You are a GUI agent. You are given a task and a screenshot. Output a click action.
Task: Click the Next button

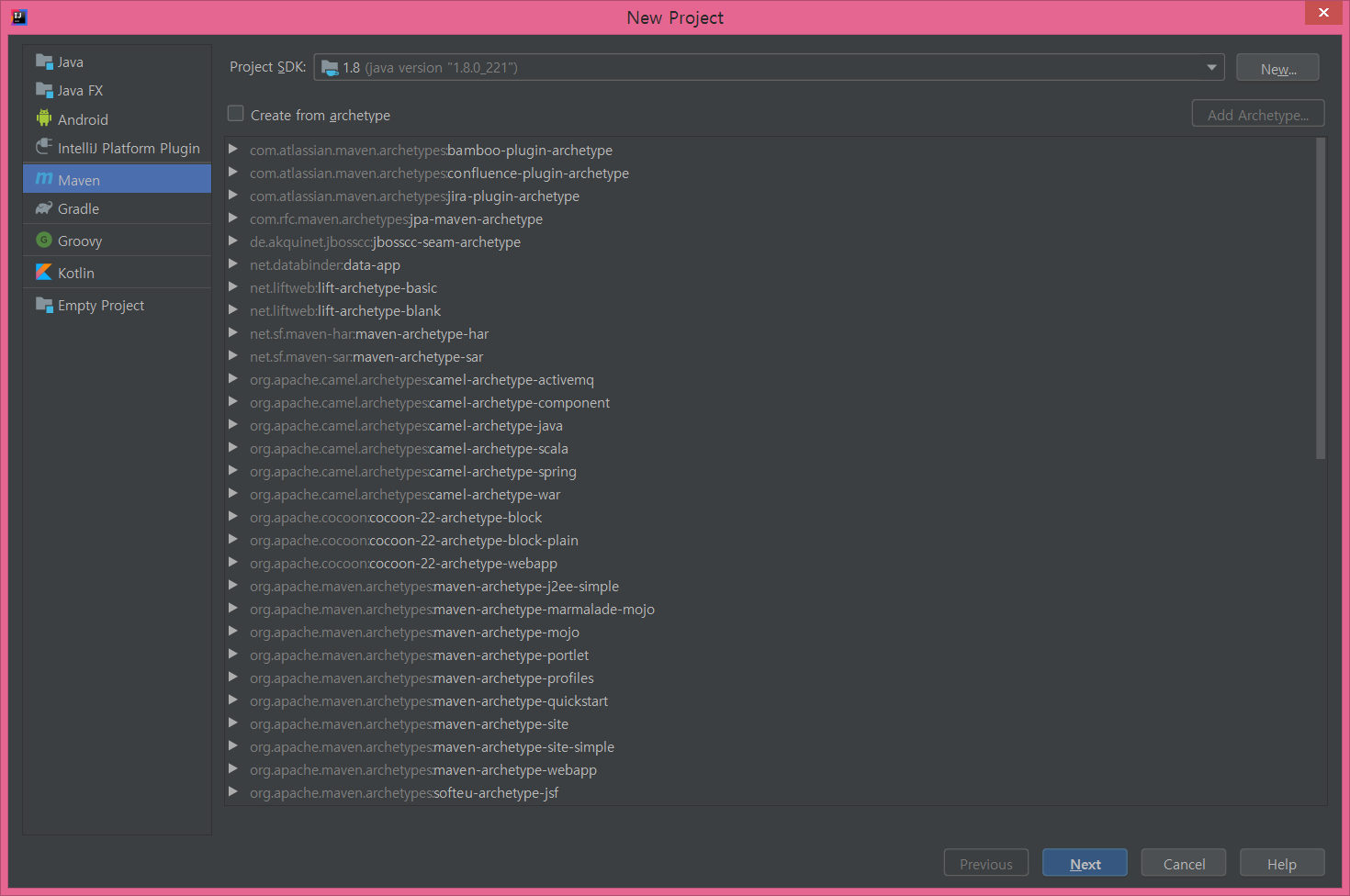(x=1085, y=863)
